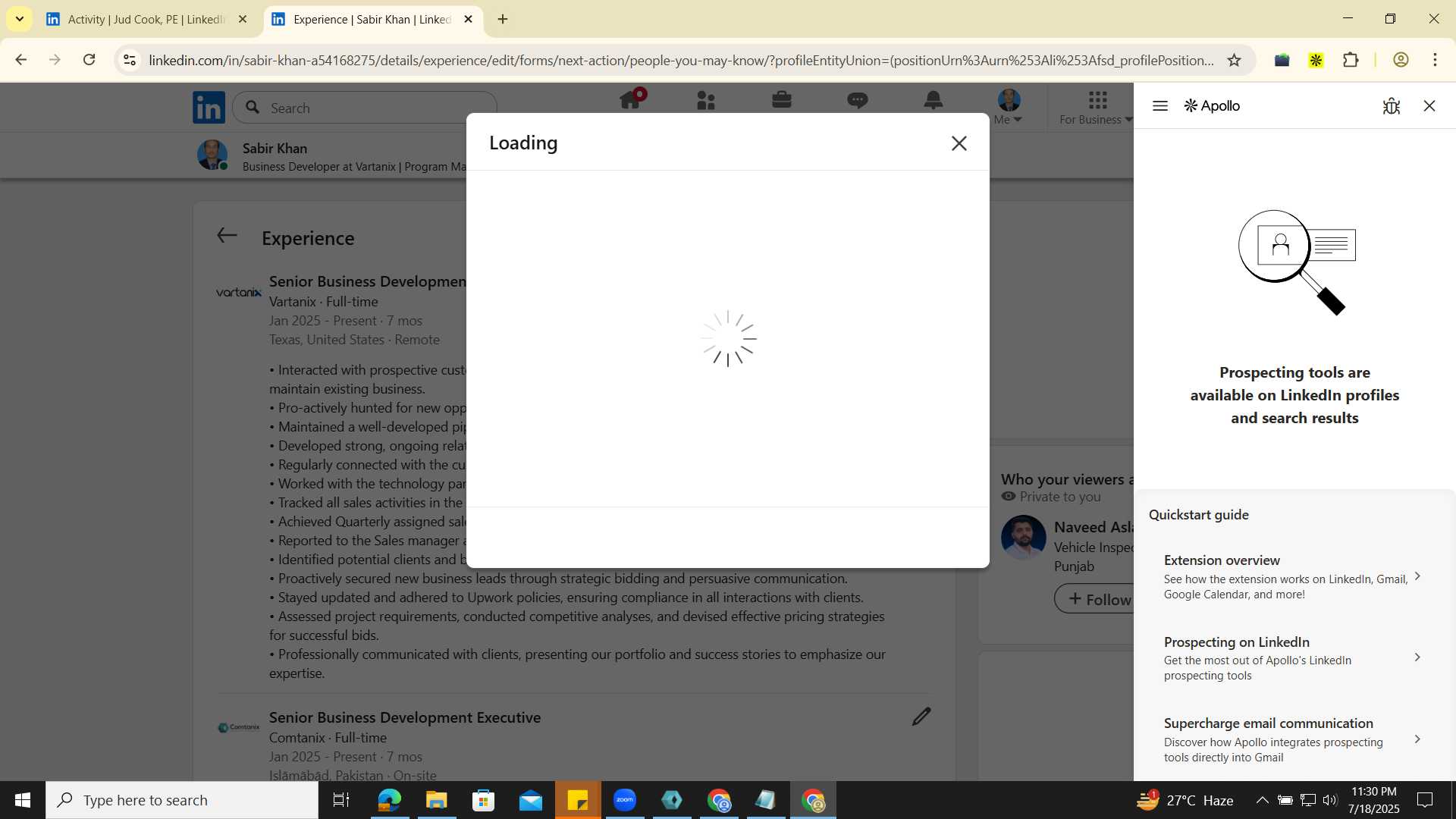Click Windows taskbar search box
Viewport: 1456px width, 819px height.
point(182,800)
